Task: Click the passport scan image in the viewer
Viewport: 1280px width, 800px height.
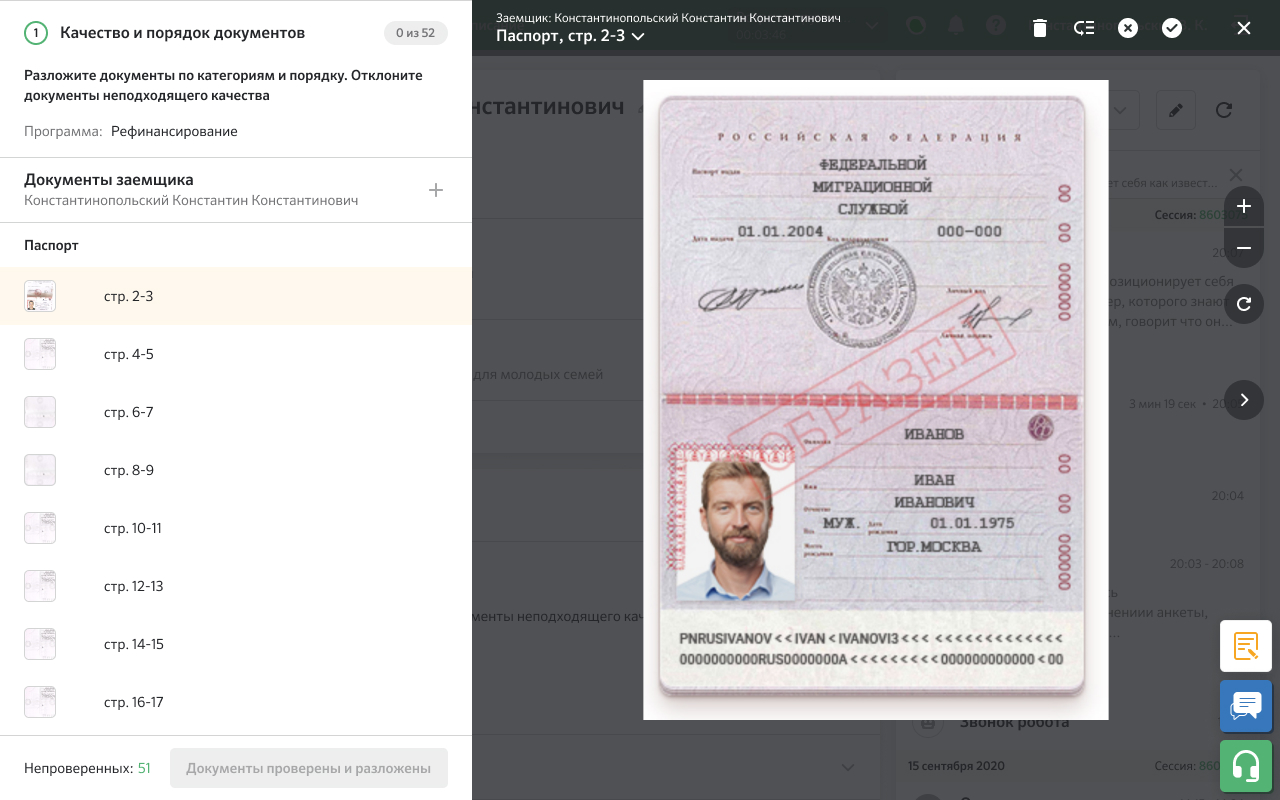Action: 875,400
